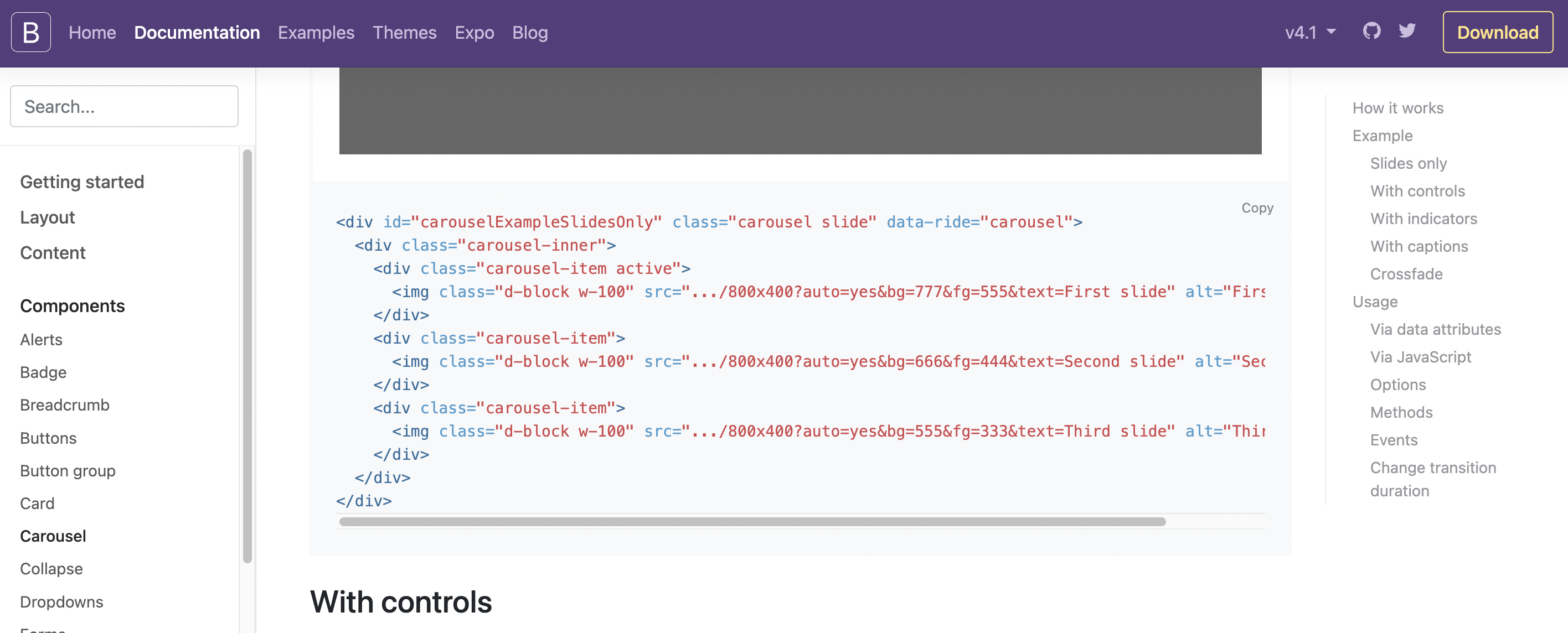Open Card in the sidebar

coord(37,504)
